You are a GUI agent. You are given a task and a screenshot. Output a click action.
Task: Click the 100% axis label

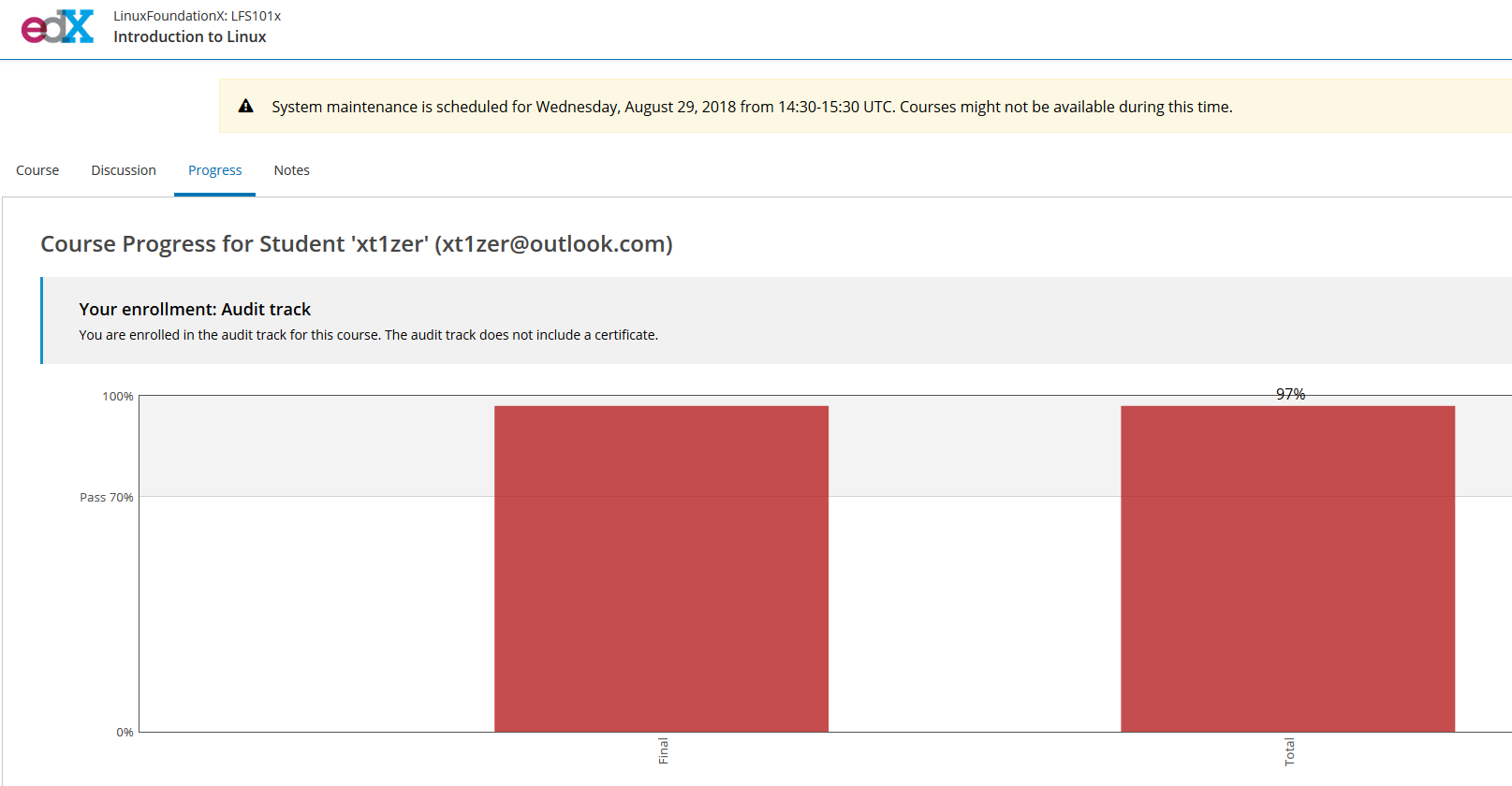click(118, 397)
